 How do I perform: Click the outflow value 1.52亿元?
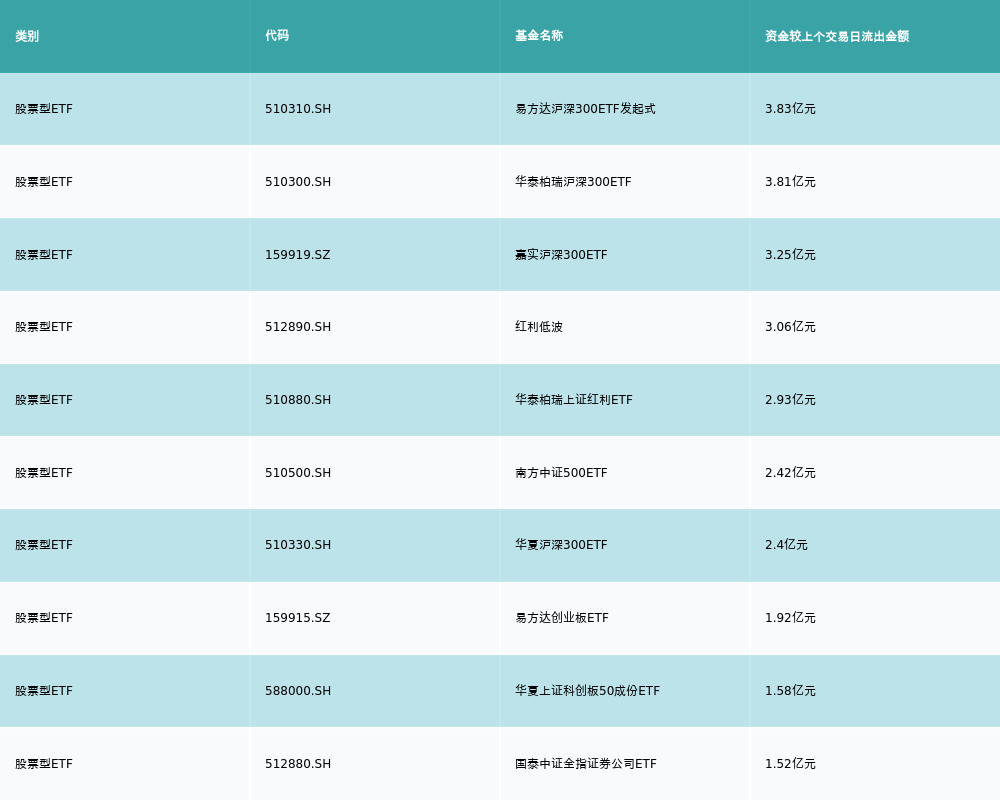point(790,764)
